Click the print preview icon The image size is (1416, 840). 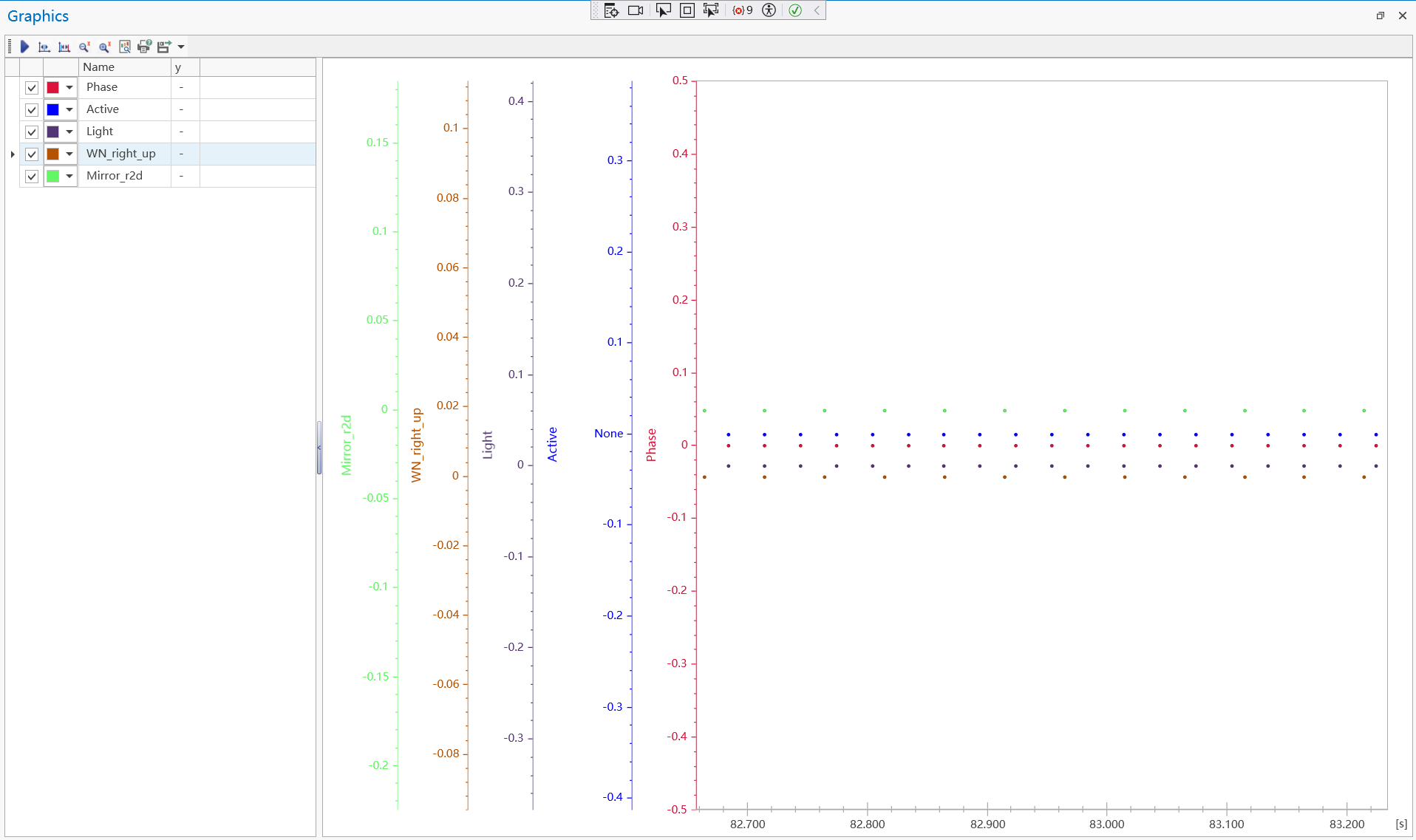(144, 47)
